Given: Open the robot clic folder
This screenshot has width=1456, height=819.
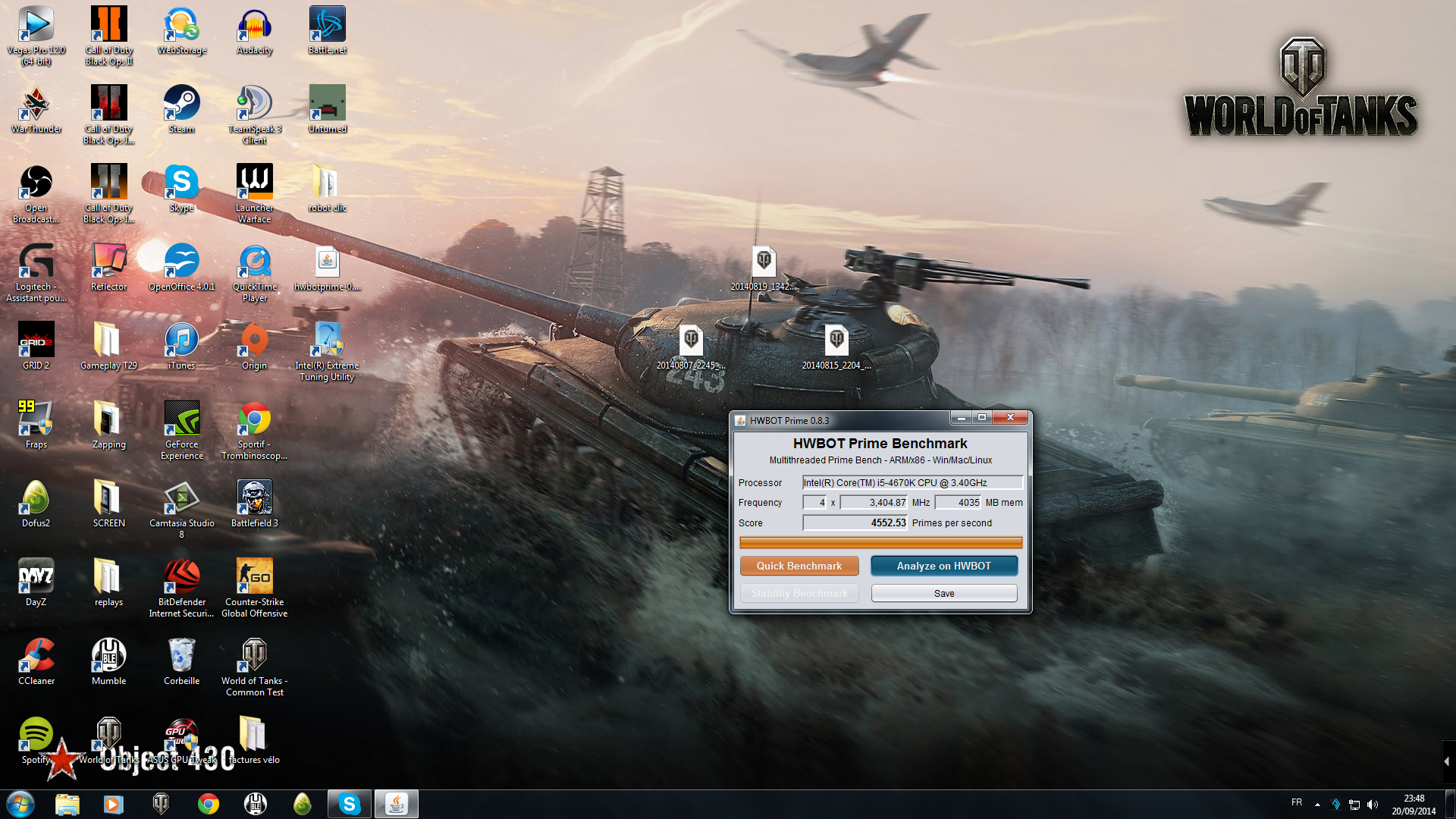Looking at the screenshot, I should point(328,188).
